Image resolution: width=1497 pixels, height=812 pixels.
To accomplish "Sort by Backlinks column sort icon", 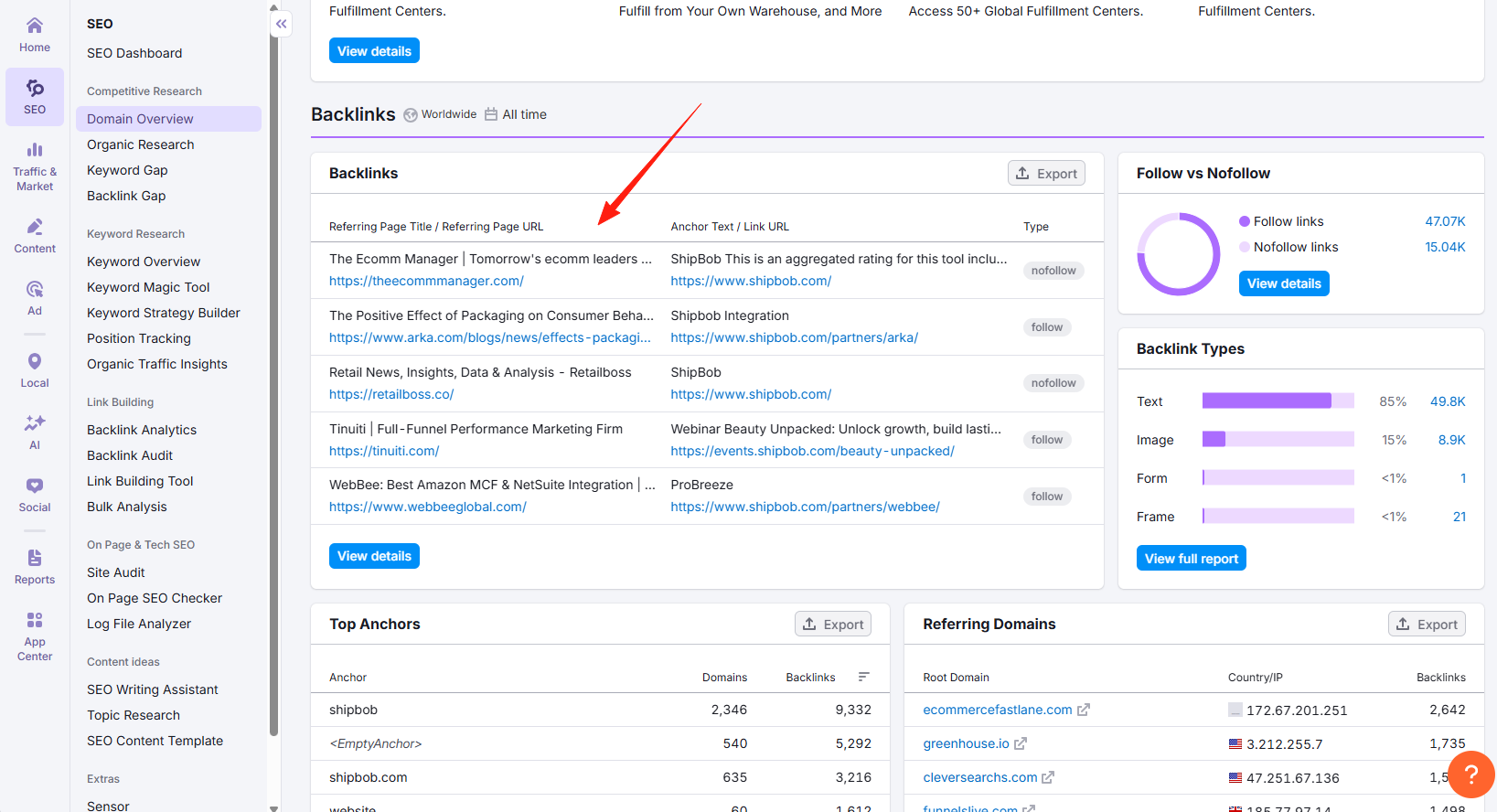I will pyautogui.click(x=863, y=677).
